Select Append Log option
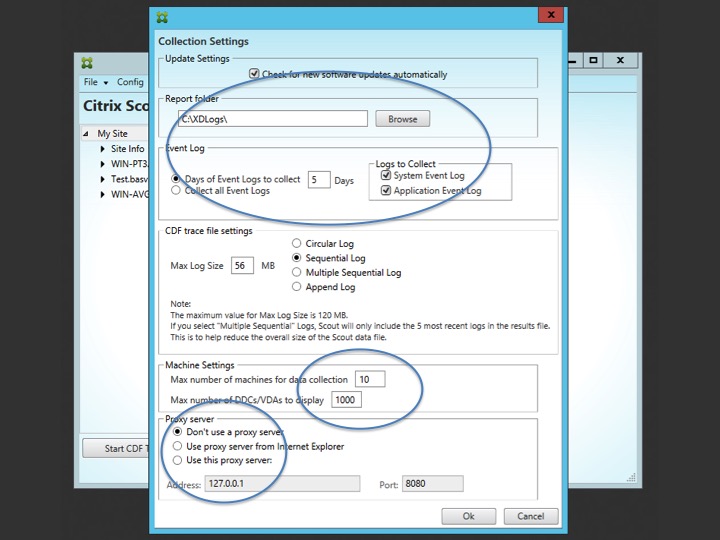Image resolution: width=720 pixels, height=540 pixels. click(297, 287)
